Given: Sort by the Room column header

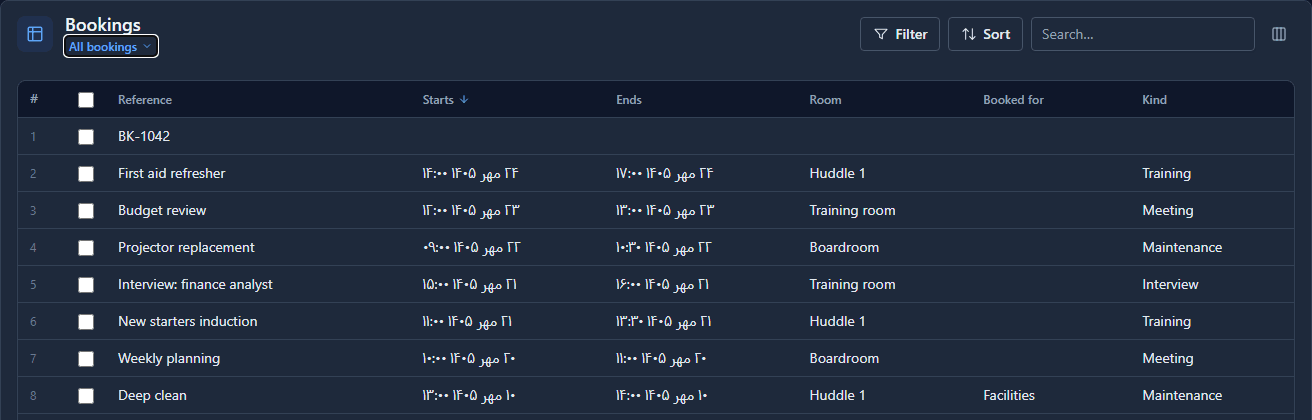Looking at the screenshot, I should 825,100.
